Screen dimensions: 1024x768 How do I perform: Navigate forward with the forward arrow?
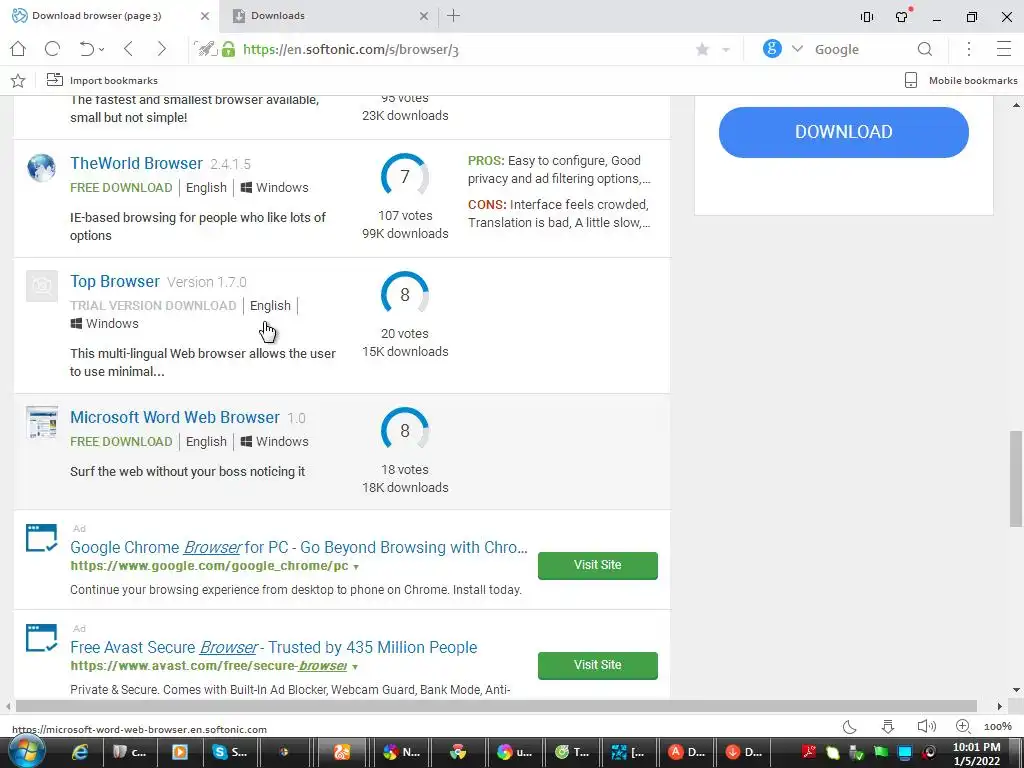pyautogui.click(x=161, y=49)
